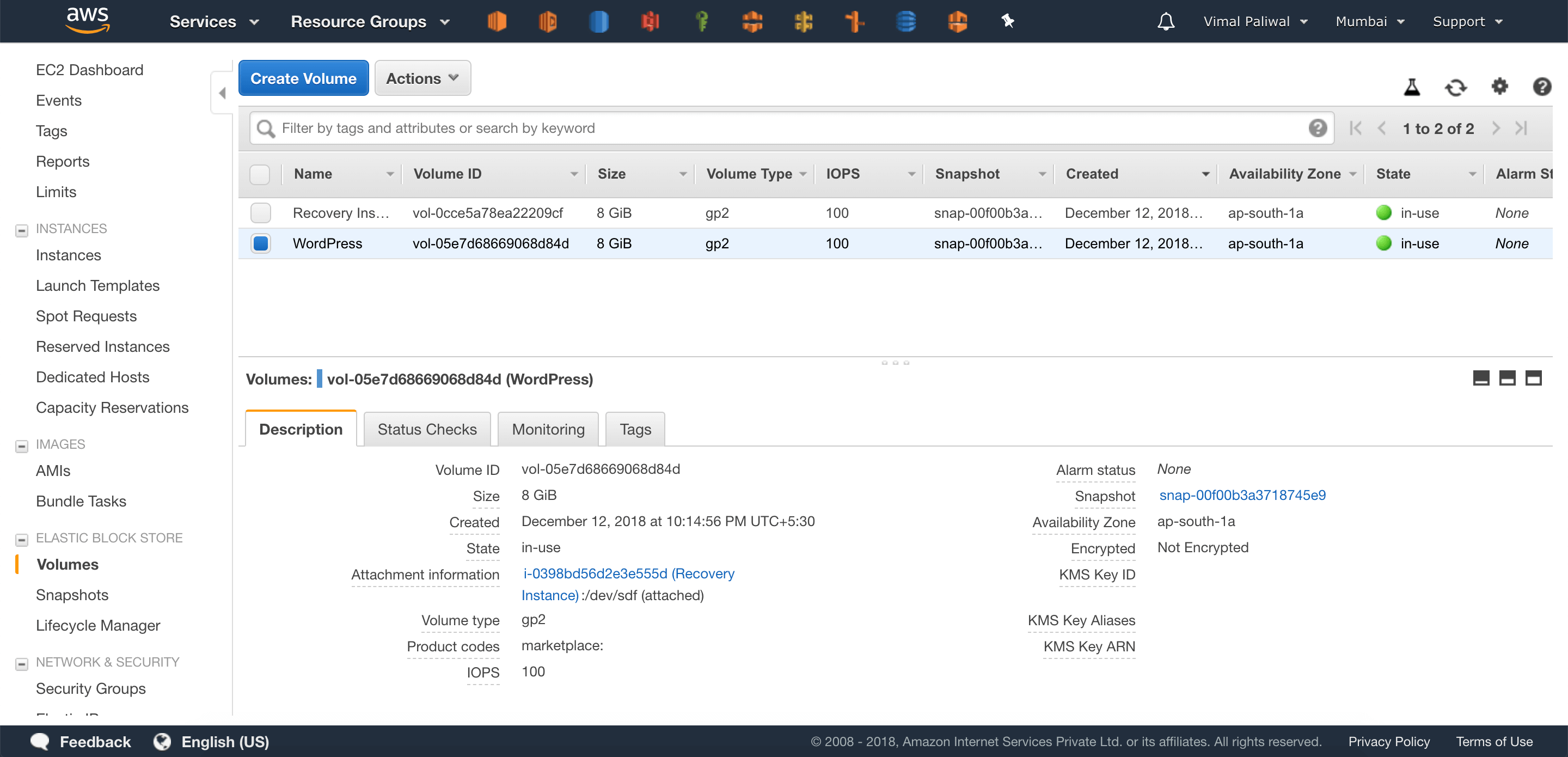Refresh the volumes list
This screenshot has height=757, width=1568.
click(1455, 87)
